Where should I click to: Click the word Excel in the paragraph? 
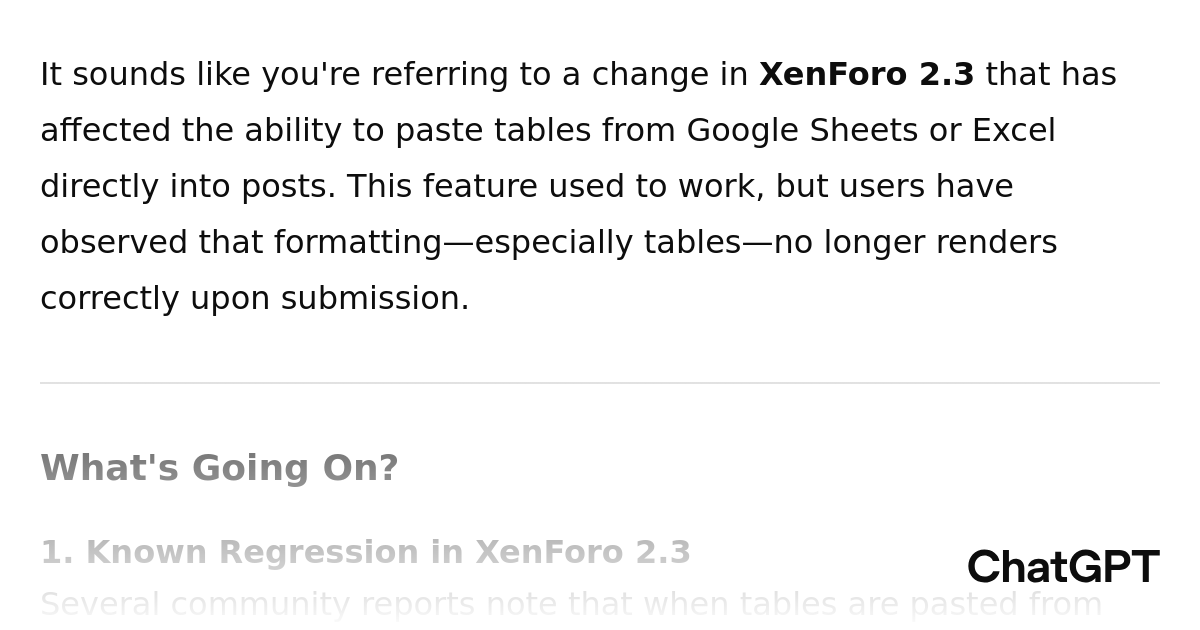point(1013,131)
